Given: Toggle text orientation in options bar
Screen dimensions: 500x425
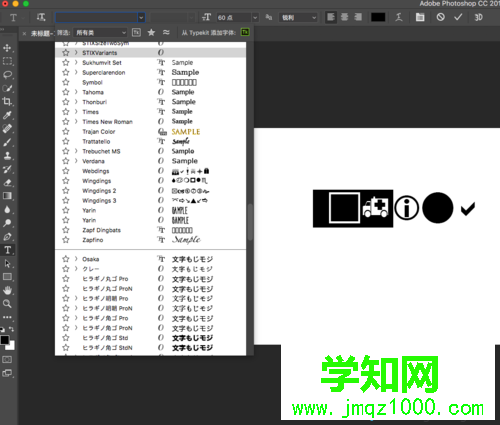Looking at the screenshot, I should (41, 17).
